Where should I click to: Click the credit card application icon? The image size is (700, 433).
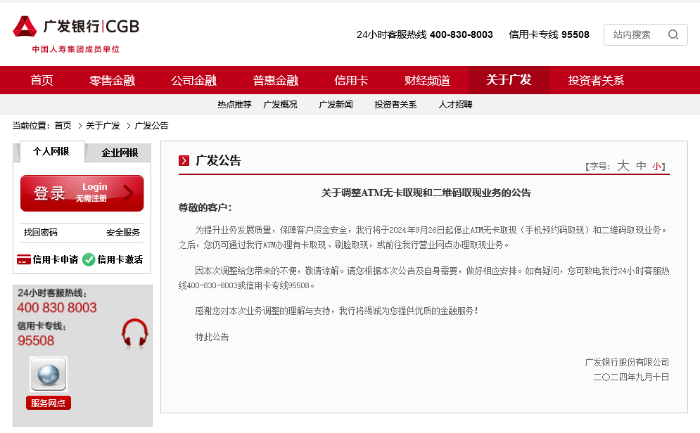pyautogui.click(x=24, y=259)
